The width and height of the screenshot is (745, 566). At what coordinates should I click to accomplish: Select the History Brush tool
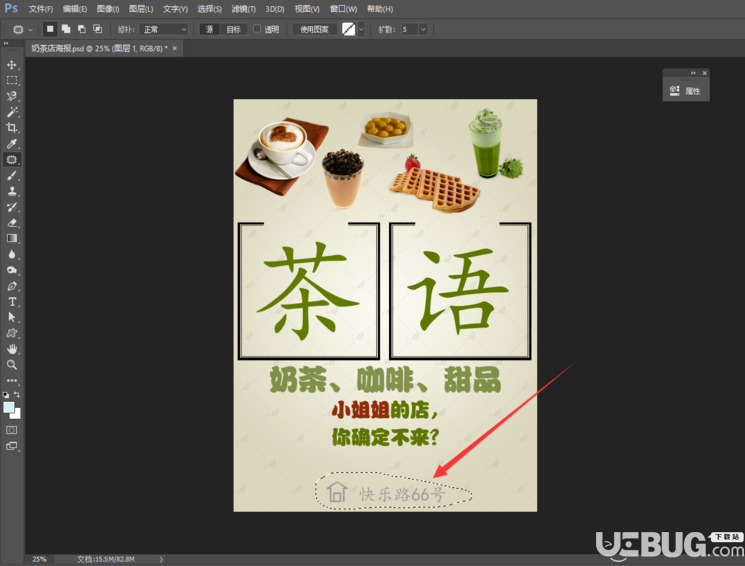point(12,207)
